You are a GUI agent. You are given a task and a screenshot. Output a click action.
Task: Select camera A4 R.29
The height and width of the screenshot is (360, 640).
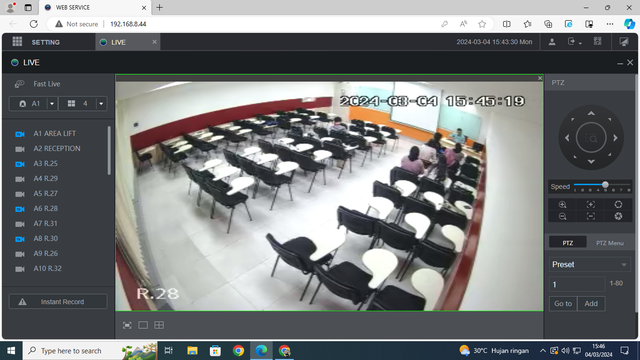point(45,179)
